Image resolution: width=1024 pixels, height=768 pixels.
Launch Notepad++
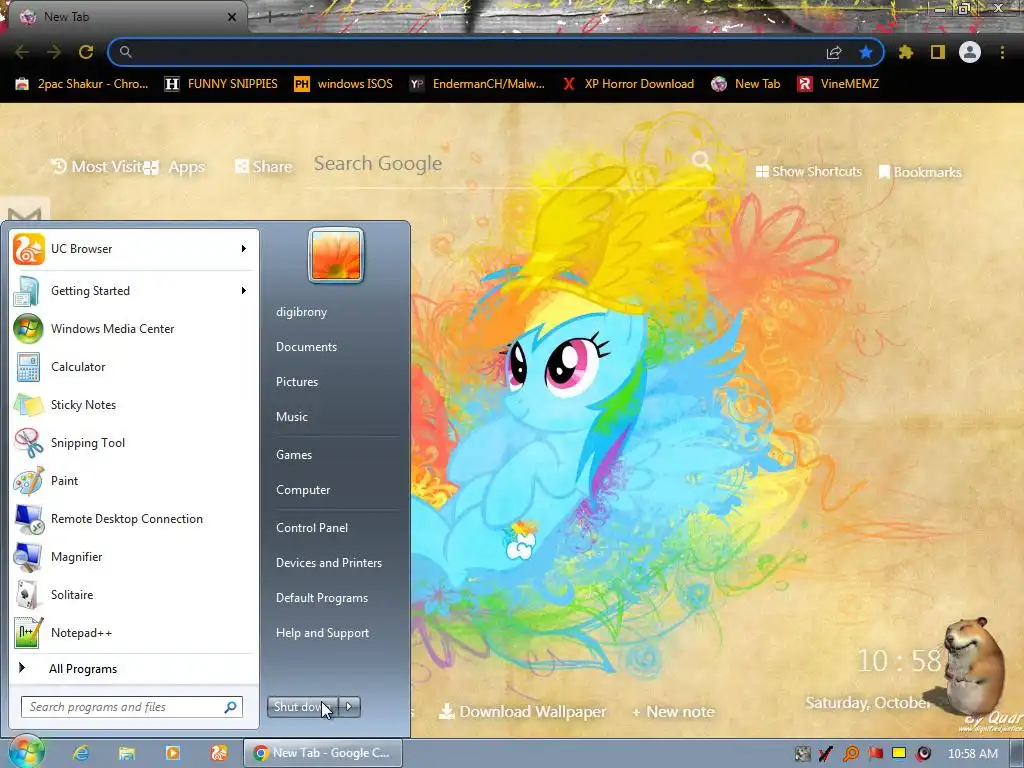coord(134,632)
